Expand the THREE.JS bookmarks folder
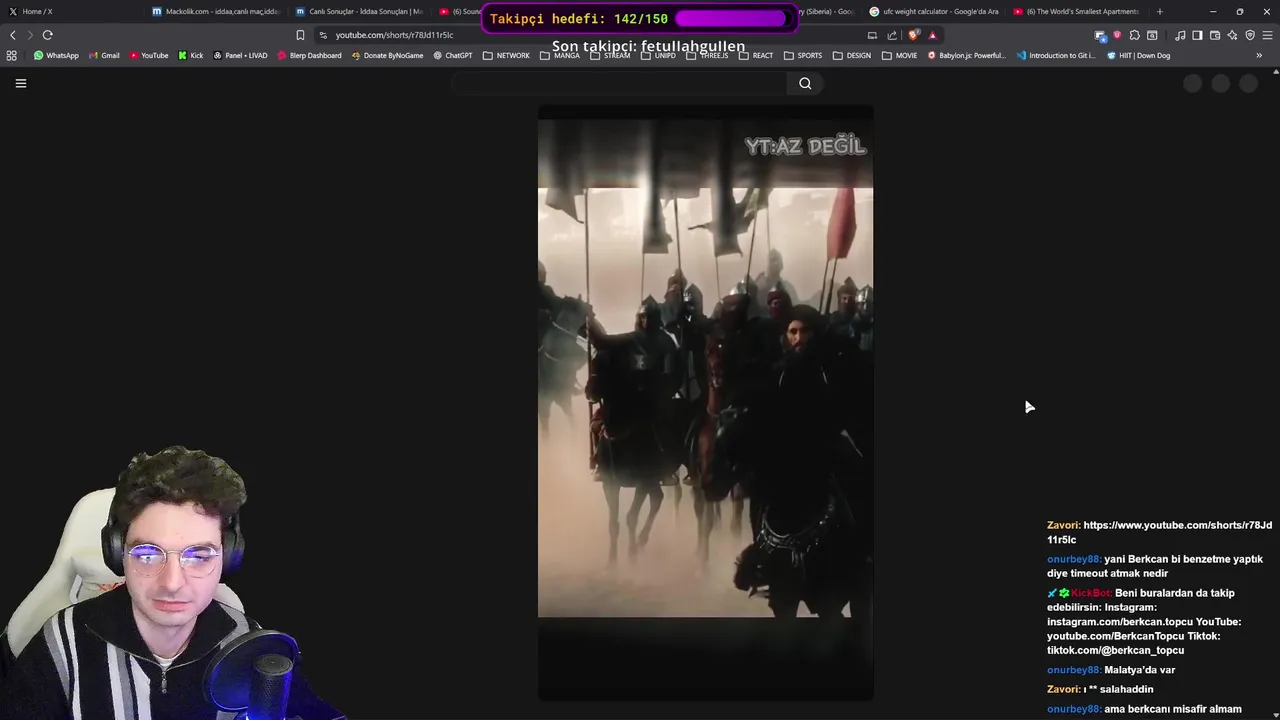Viewport: 1280px width, 720px height. (x=707, y=55)
